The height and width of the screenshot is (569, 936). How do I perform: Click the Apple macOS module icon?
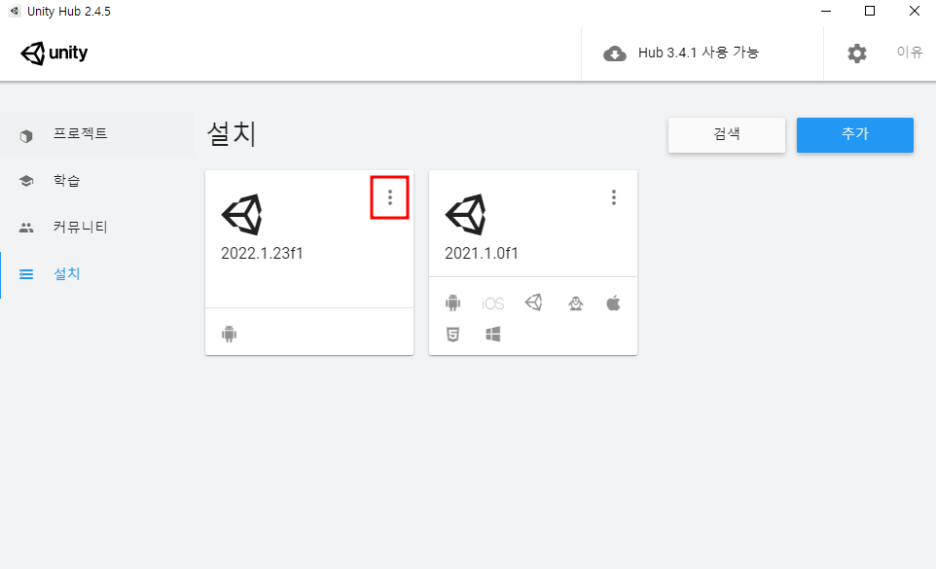point(614,303)
